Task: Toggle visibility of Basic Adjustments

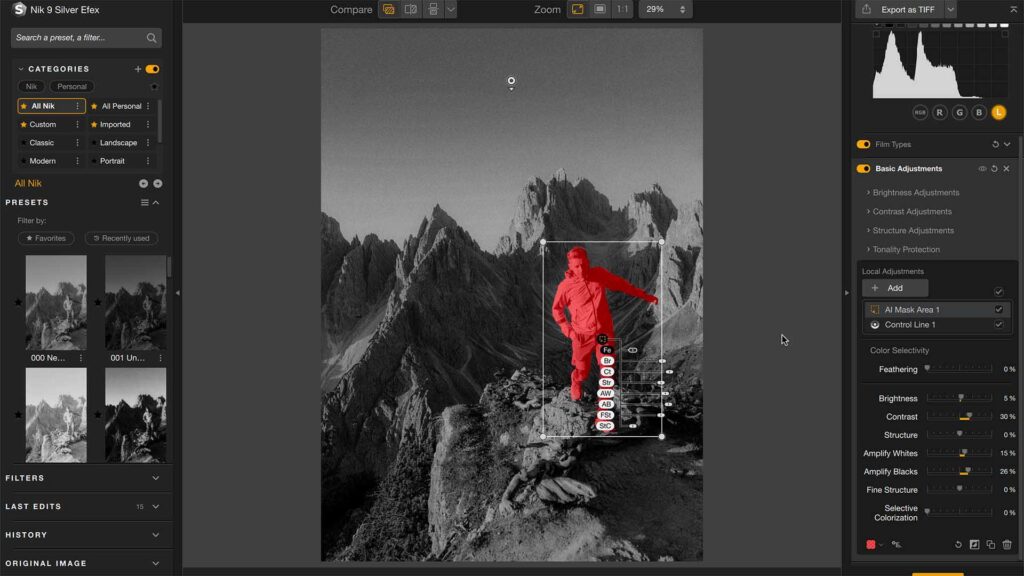Action: click(984, 168)
